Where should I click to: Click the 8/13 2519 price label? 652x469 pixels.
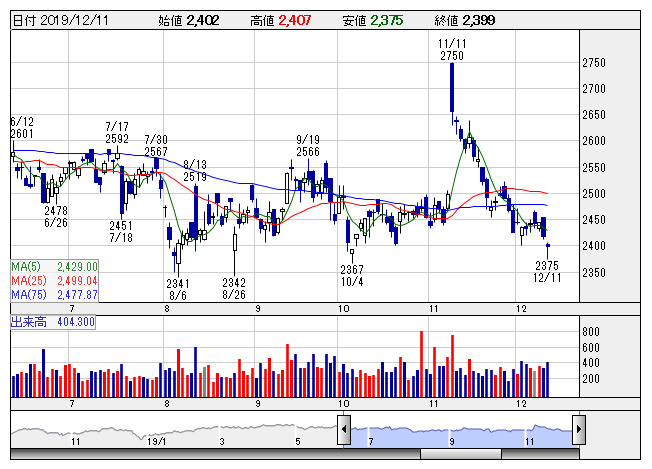click(195, 170)
